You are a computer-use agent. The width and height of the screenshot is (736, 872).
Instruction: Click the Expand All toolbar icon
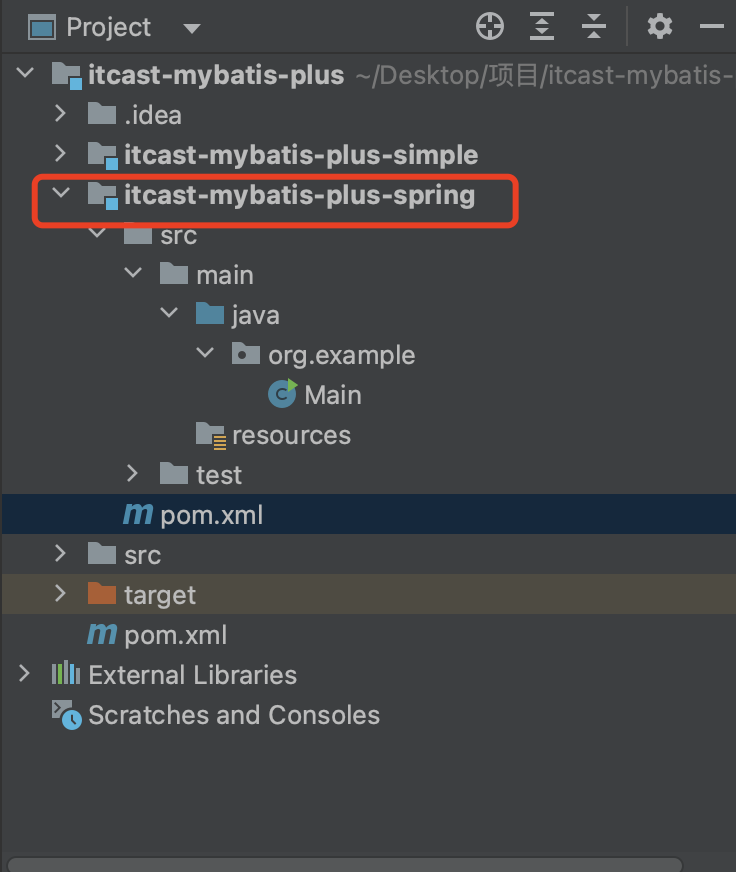[x=542, y=27]
